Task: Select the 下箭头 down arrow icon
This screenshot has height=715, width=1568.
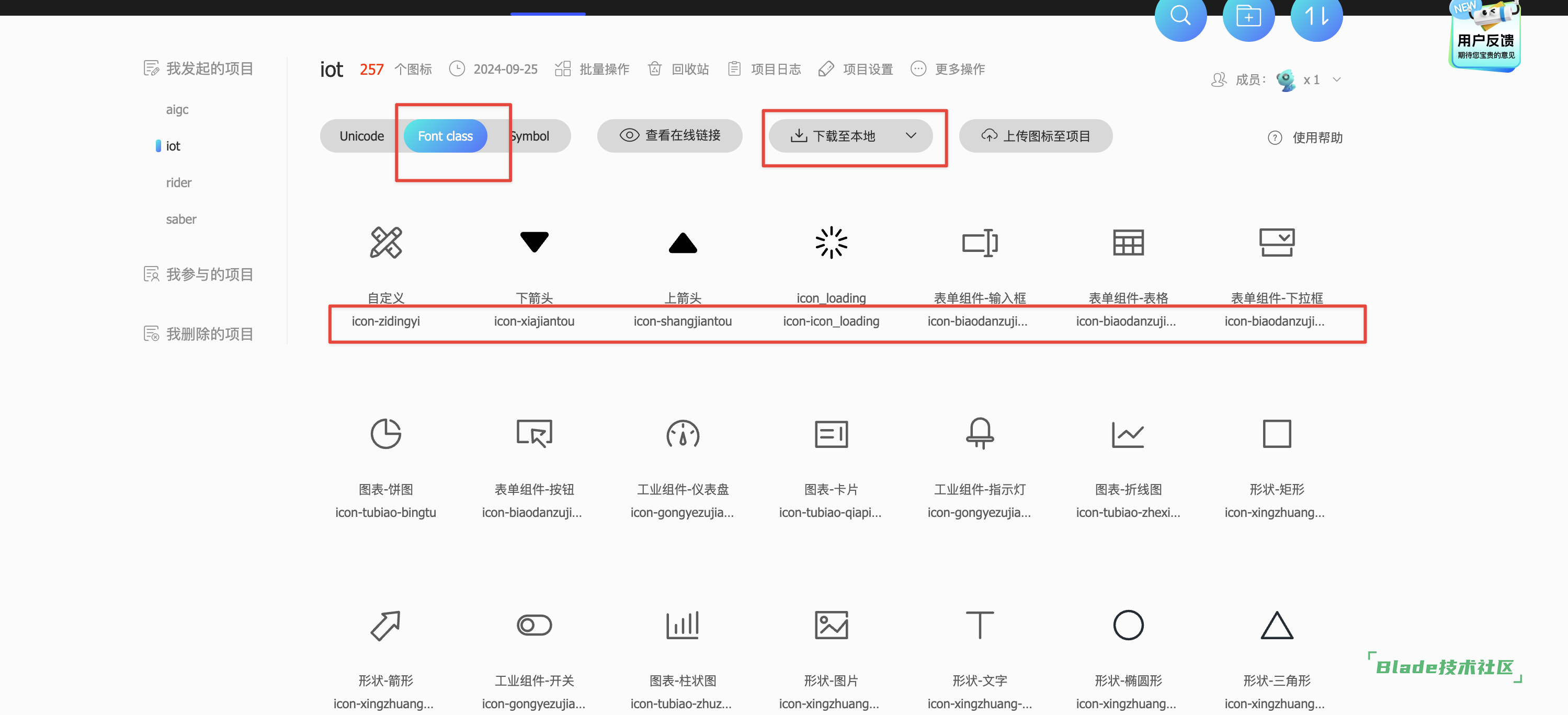Action: (535, 242)
